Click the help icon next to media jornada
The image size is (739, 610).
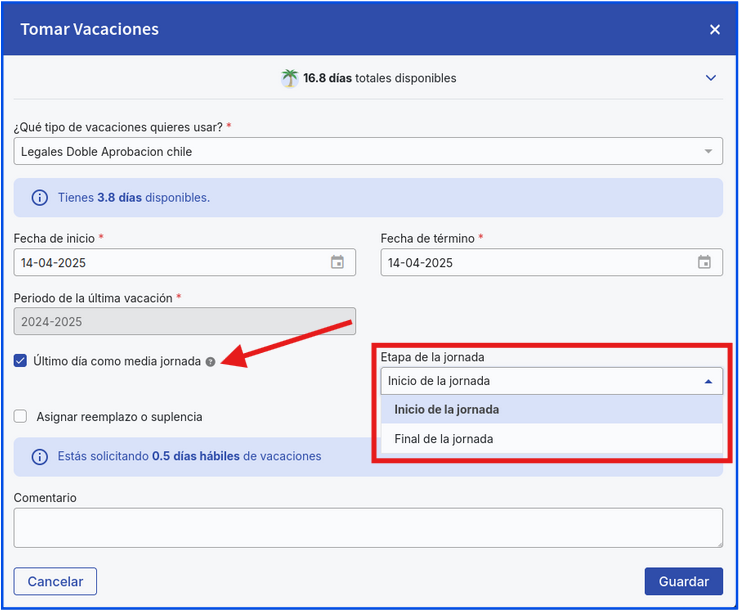point(210,362)
